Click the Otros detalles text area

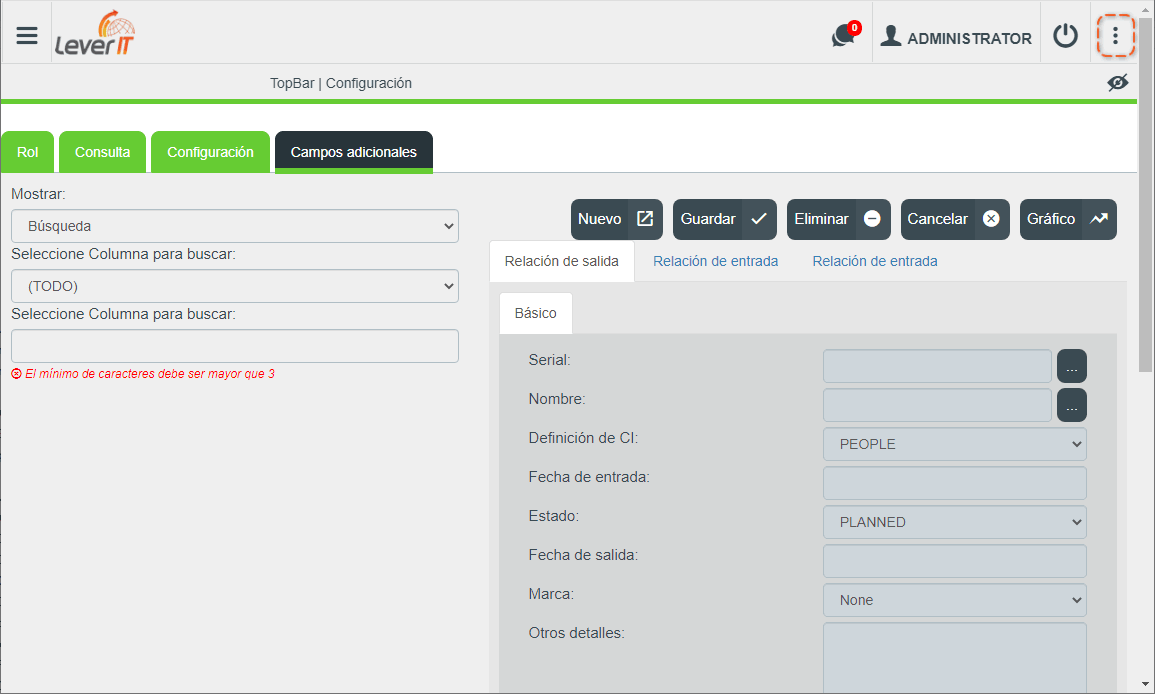coord(955,658)
